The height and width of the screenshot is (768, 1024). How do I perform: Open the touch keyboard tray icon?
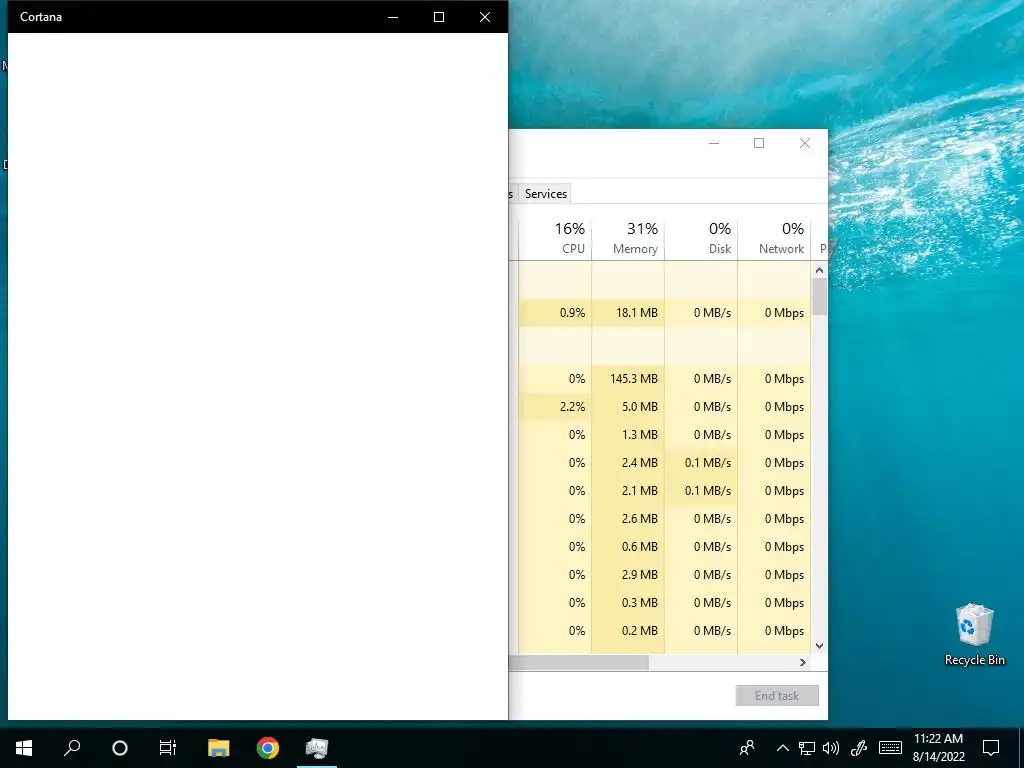tap(890, 748)
